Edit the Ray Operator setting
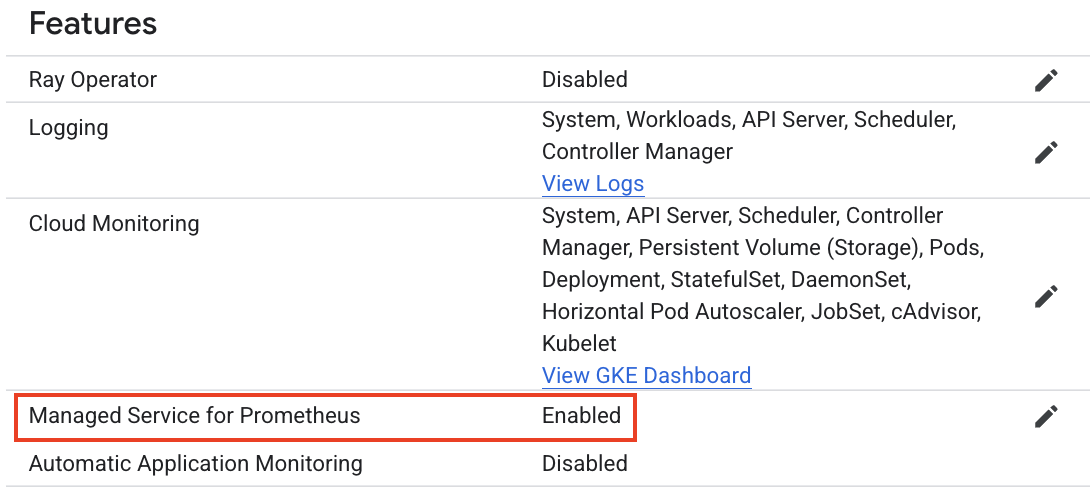This screenshot has height=490, width=1090. point(1046,81)
